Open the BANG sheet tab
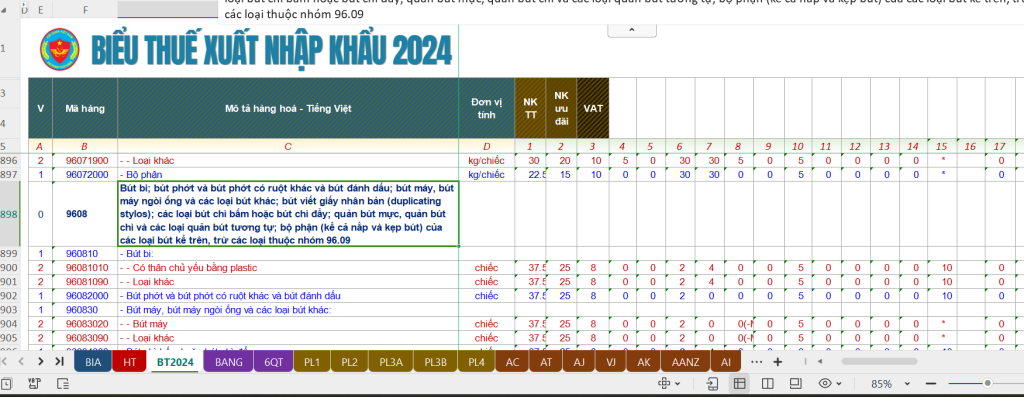Viewport: 1024px width, 397px height. (x=229, y=362)
